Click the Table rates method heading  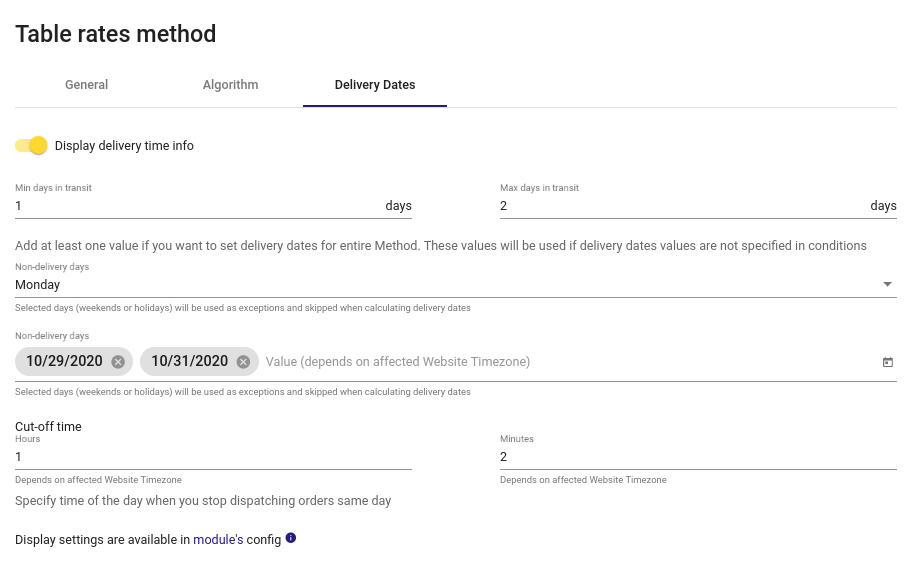coord(115,34)
